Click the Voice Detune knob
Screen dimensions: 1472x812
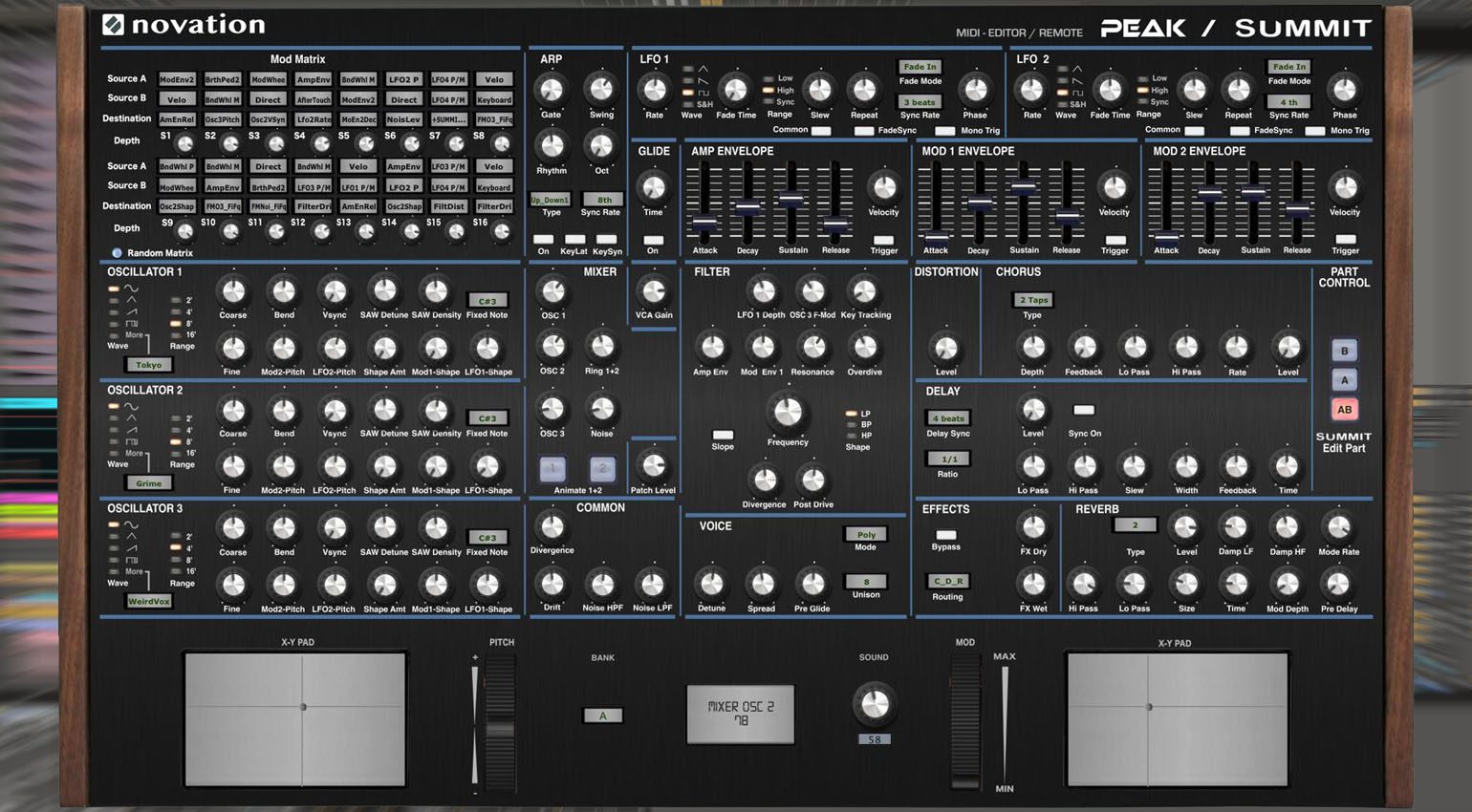click(711, 584)
